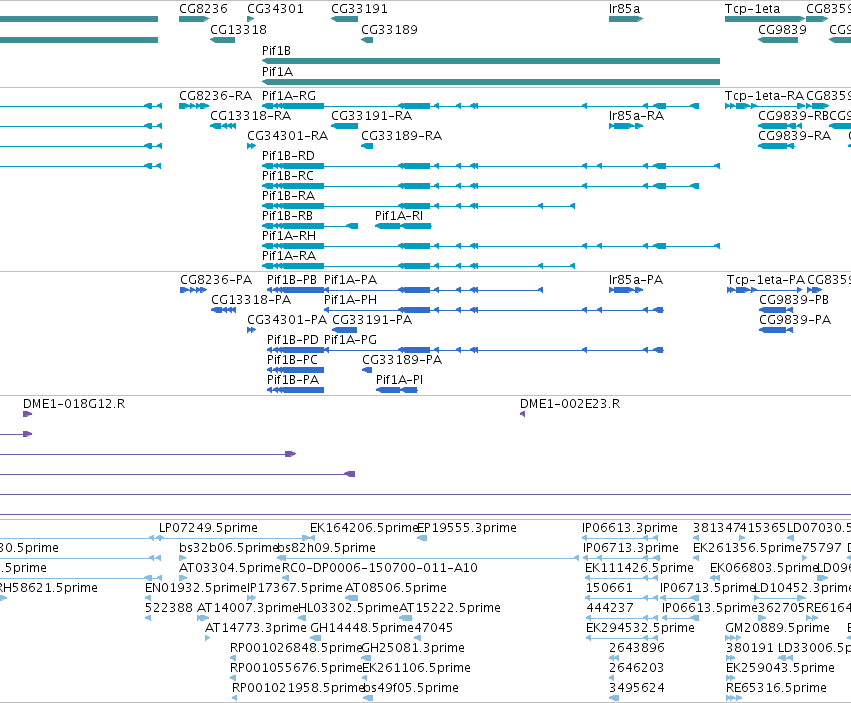The height and width of the screenshot is (703, 851).
Task: Click the Pif1B-PB protein label
Action: coord(291,280)
